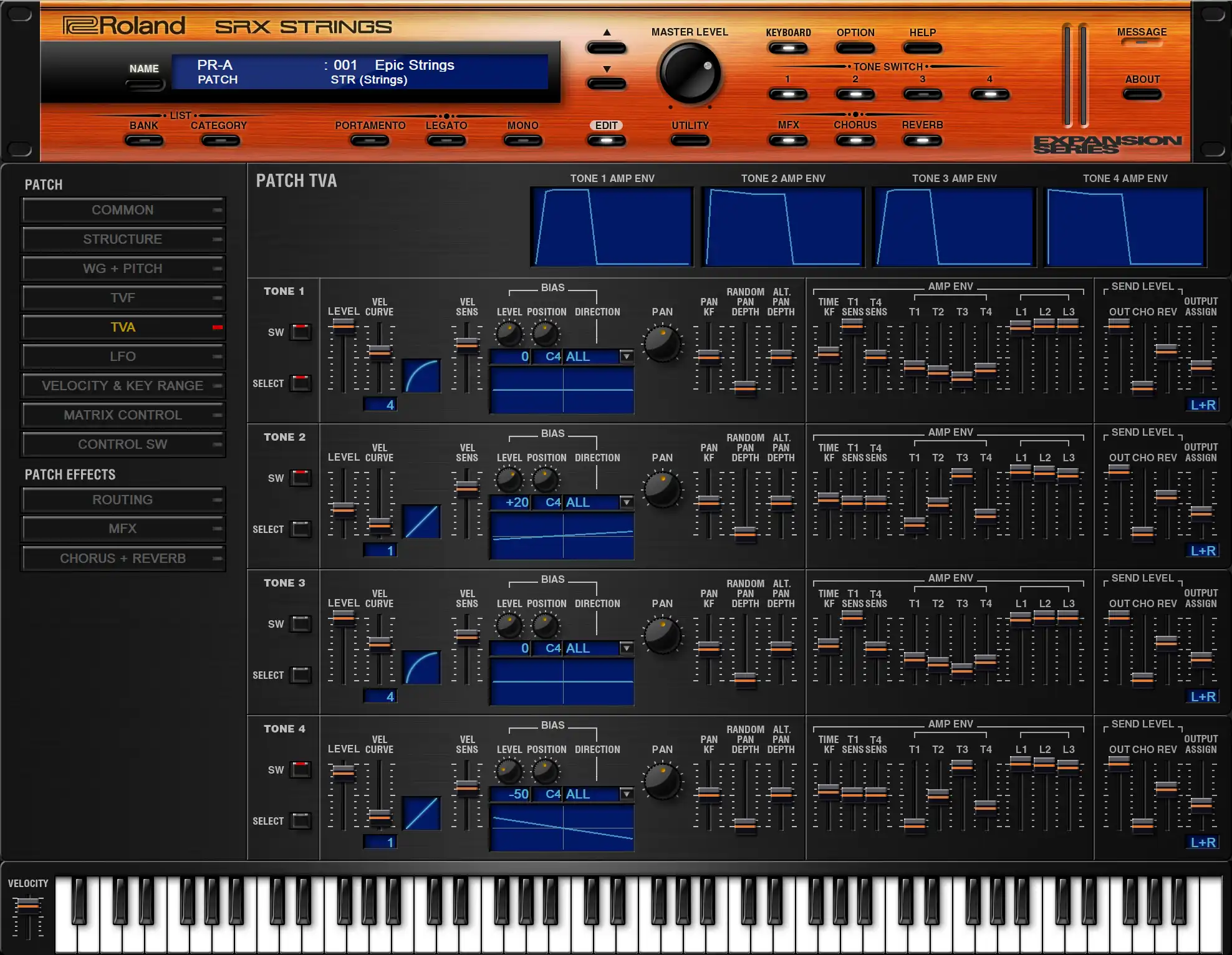Toggle Tone Switch 3 button
1232x955 pixels.
[x=923, y=94]
